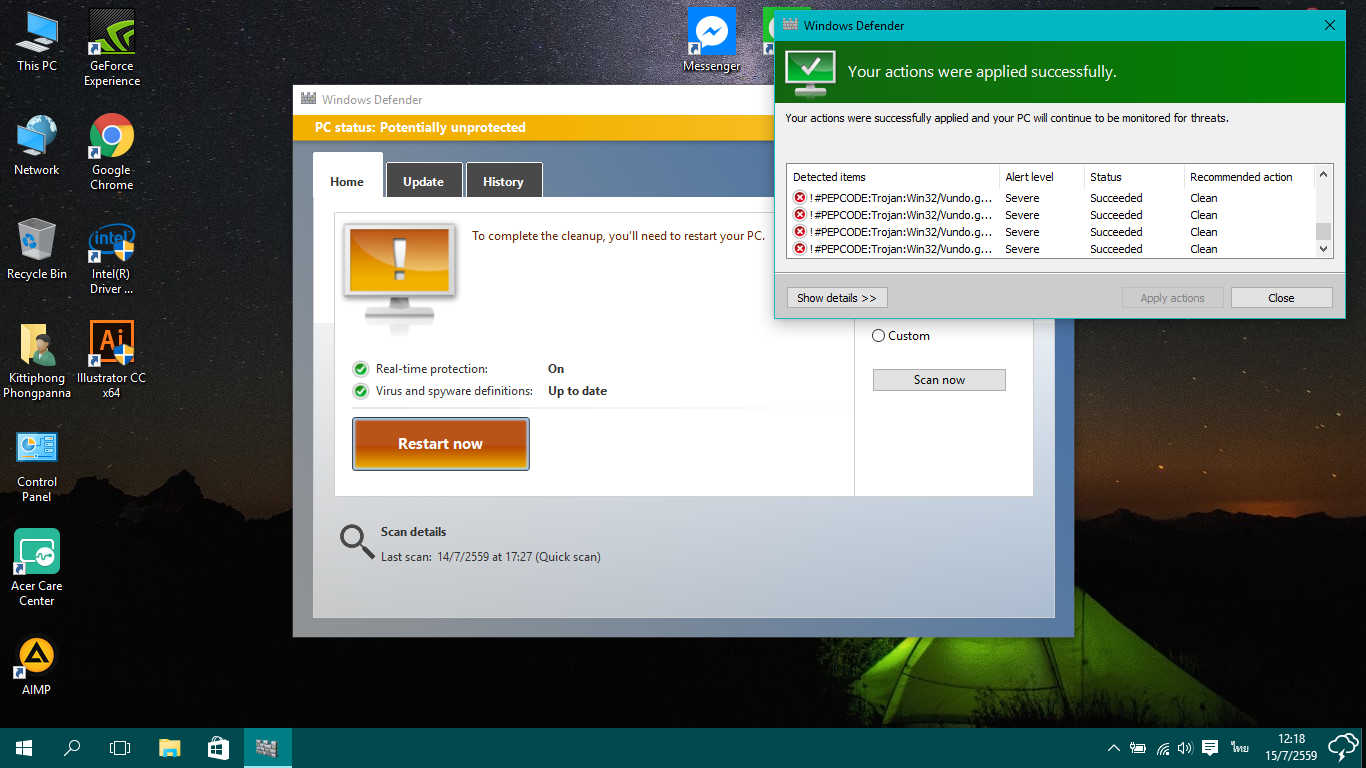
Task: Click detected items list scroll-down arrow
Action: point(1324,250)
